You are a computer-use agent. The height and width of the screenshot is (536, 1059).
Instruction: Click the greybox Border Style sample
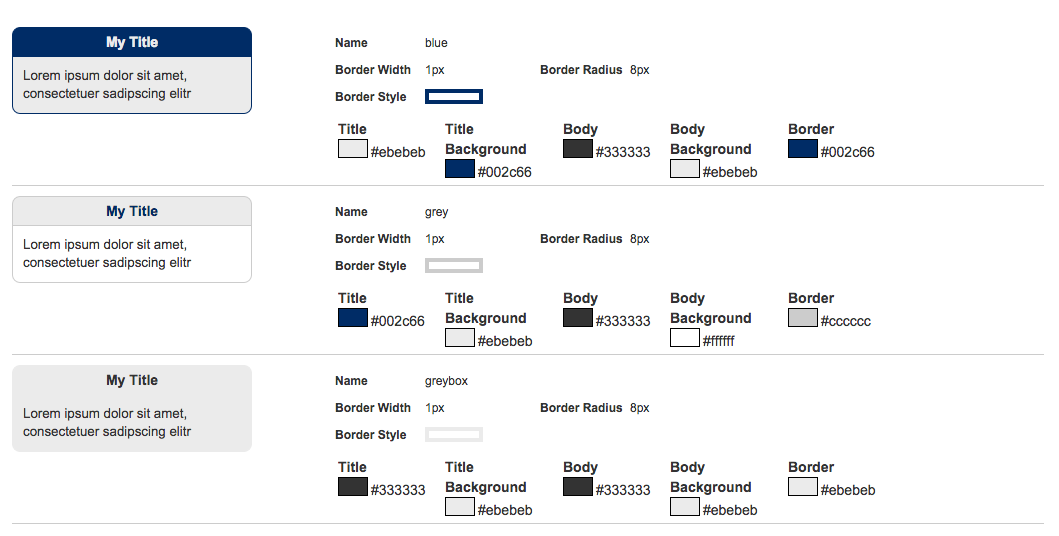click(454, 434)
